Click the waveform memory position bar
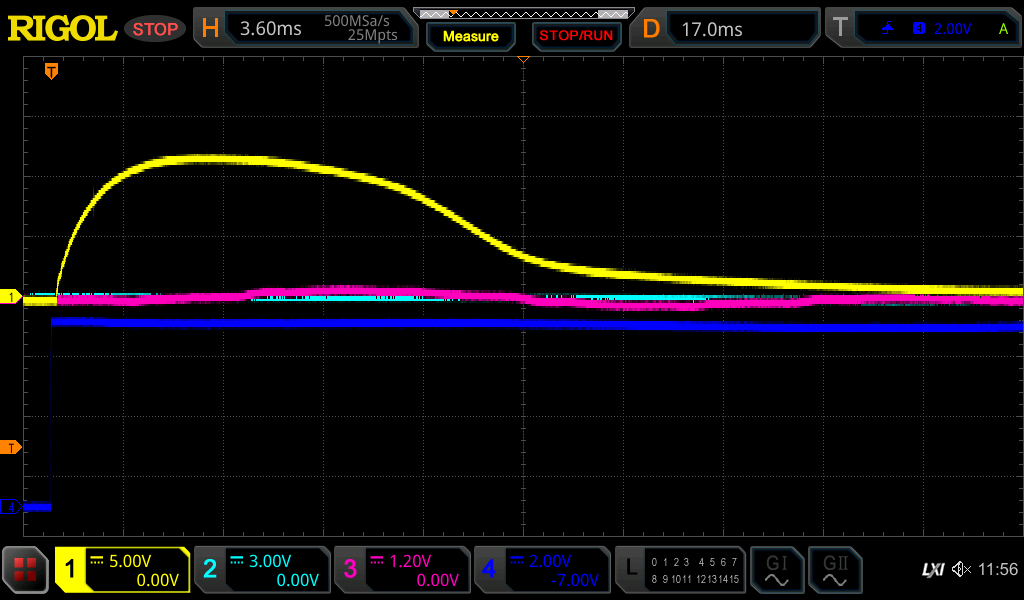Image resolution: width=1024 pixels, height=600 pixels. pos(522,13)
